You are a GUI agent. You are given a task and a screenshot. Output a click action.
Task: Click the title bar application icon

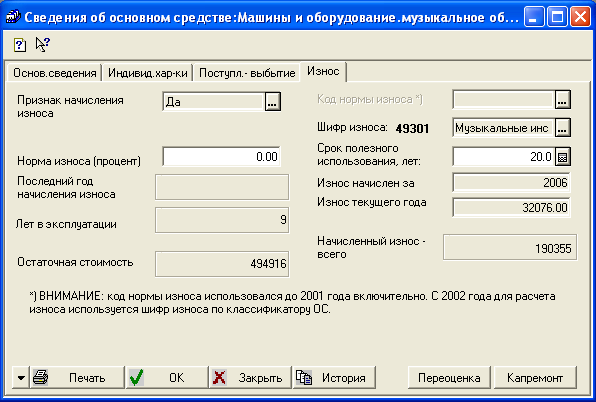pyautogui.click(x=12, y=17)
